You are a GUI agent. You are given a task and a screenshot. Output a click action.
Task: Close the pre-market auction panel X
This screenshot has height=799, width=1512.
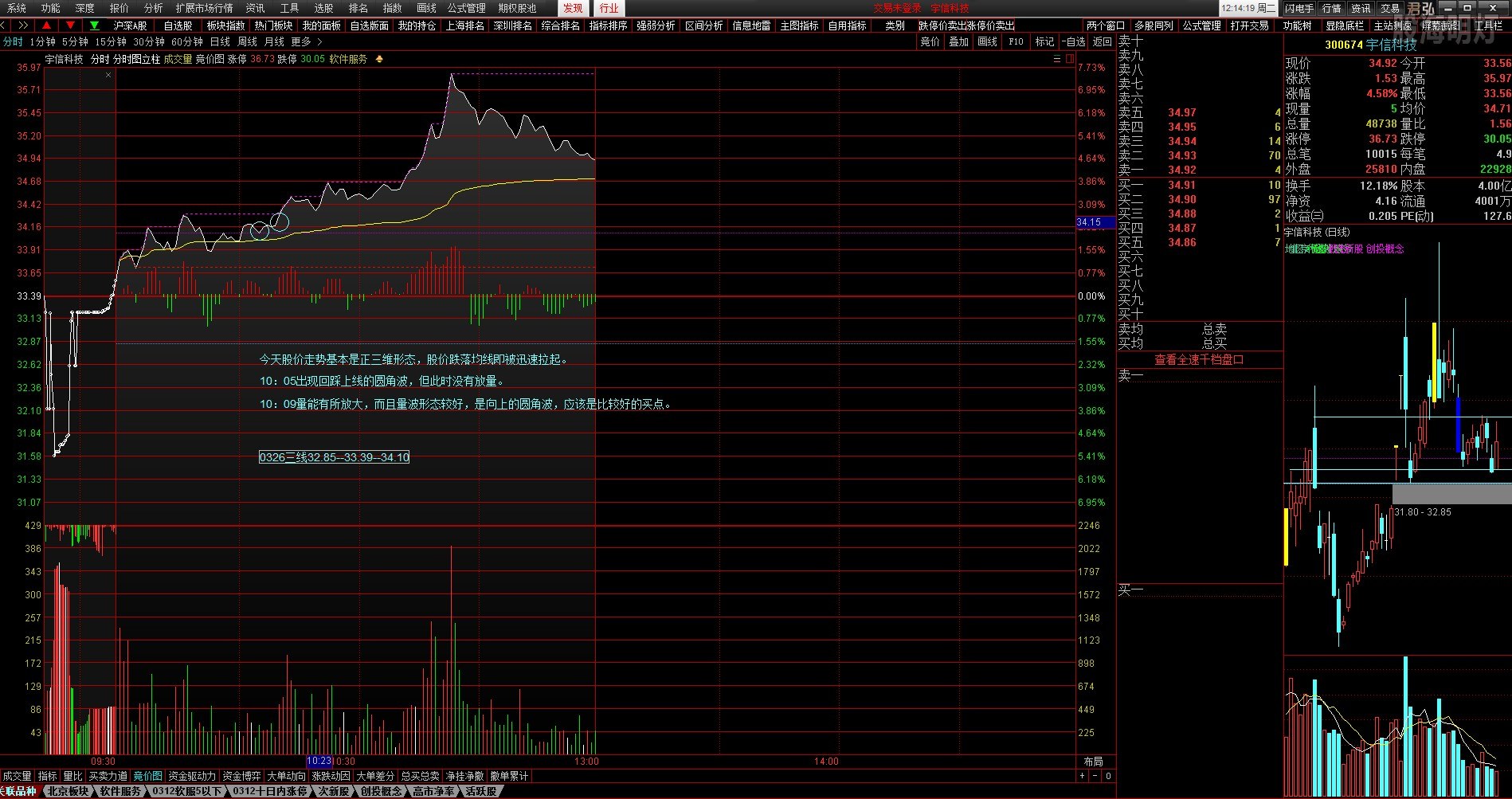[109, 75]
